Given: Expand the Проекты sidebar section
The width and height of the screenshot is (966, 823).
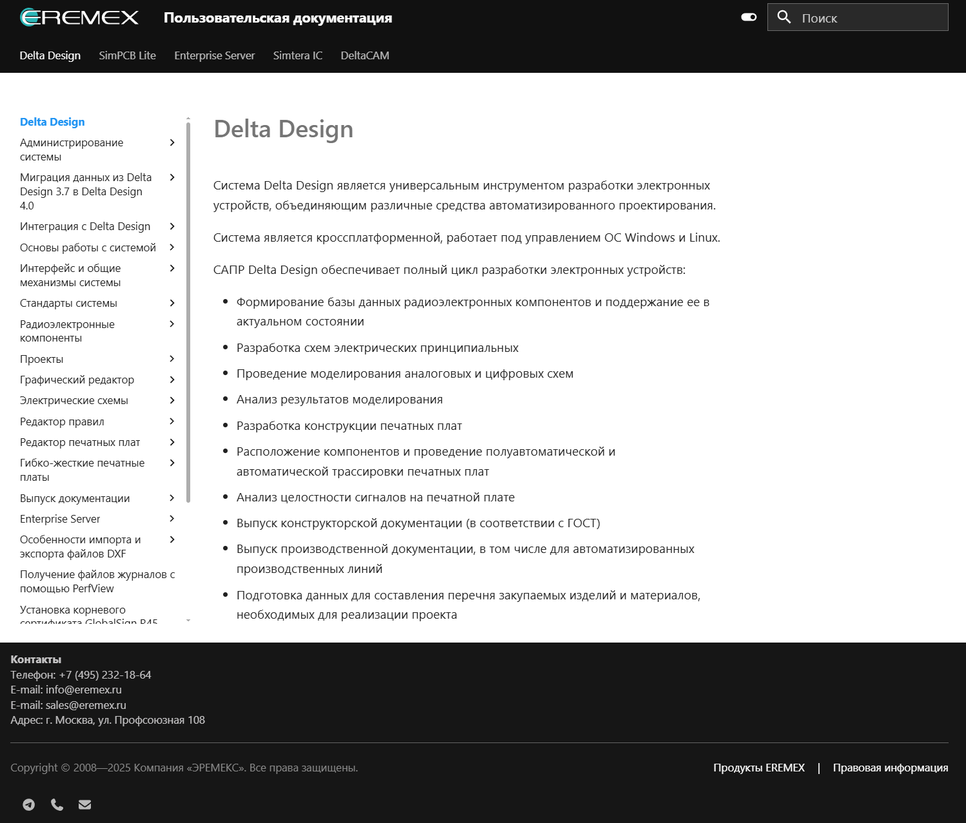Looking at the screenshot, I should (x=172, y=359).
